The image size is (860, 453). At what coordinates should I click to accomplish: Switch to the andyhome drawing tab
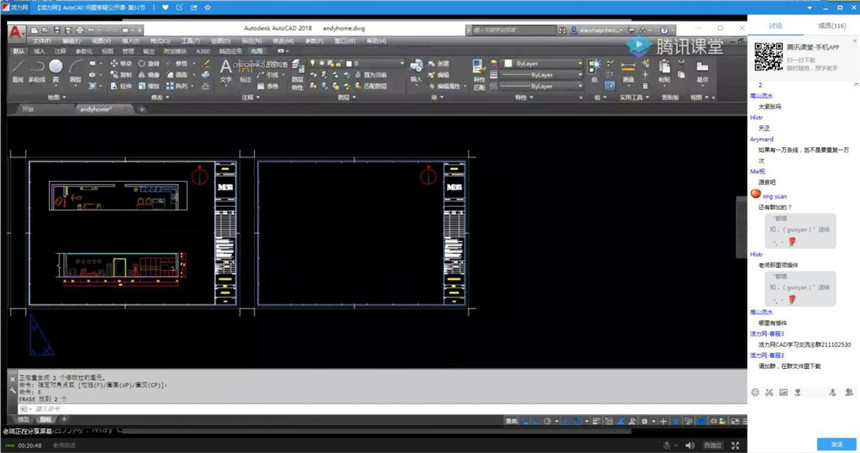pyautogui.click(x=94, y=108)
